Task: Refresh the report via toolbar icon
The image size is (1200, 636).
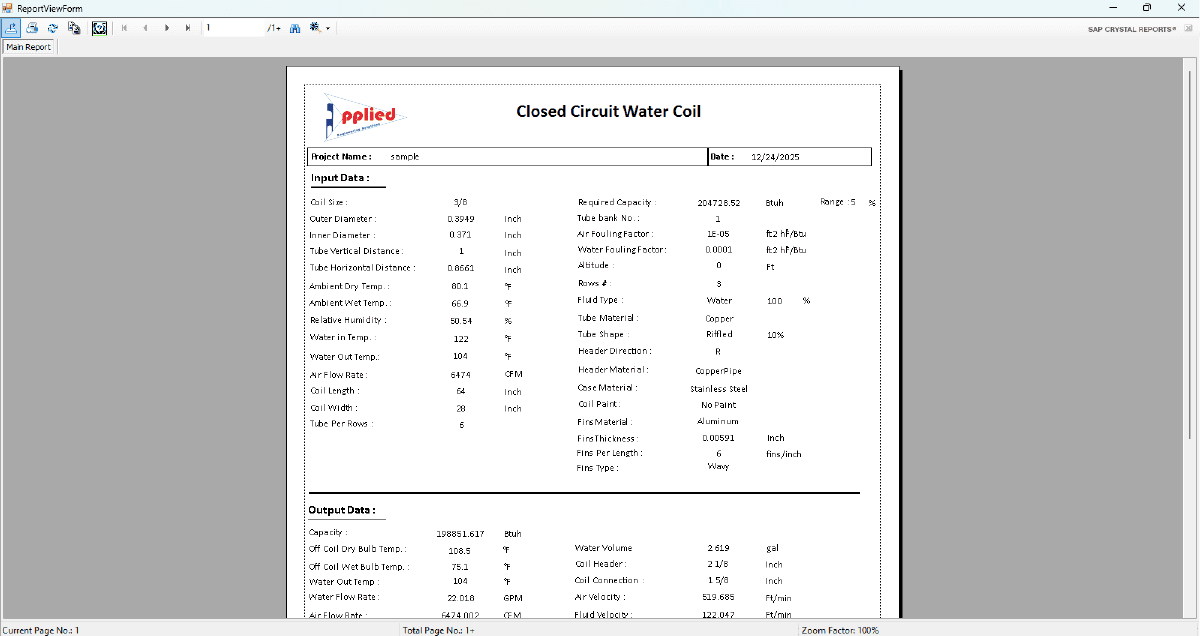Action: [x=53, y=28]
